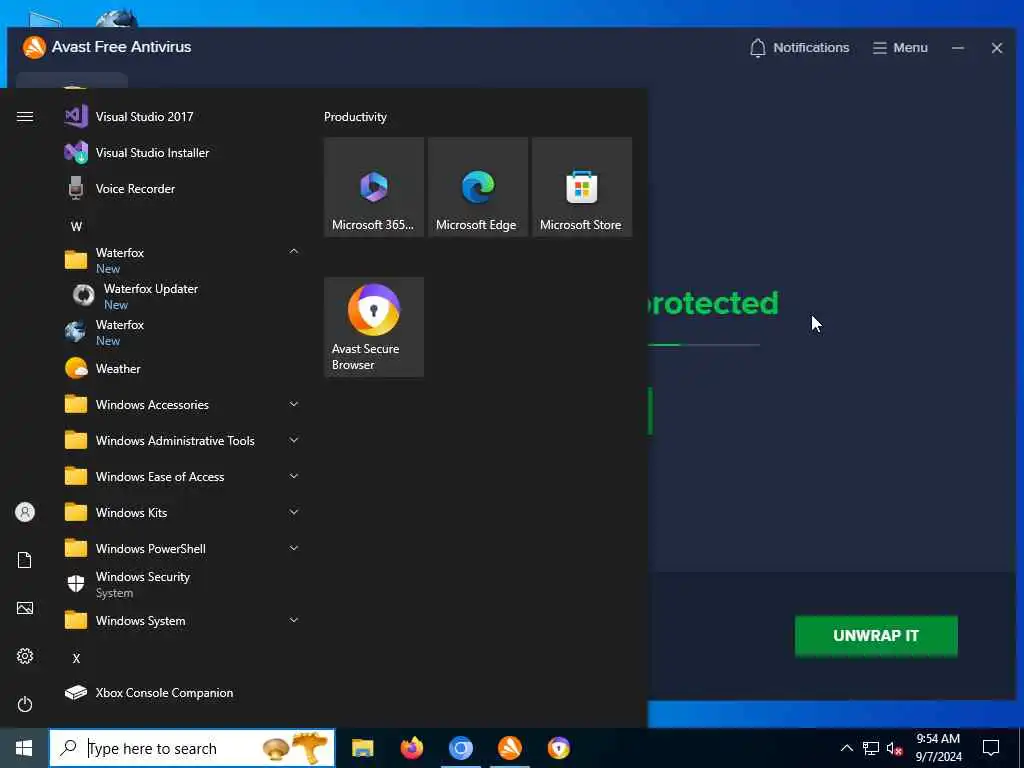Expand the Start menu hamburger button
Viewport: 1024px width, 768px height.
(x=25, y=117)
